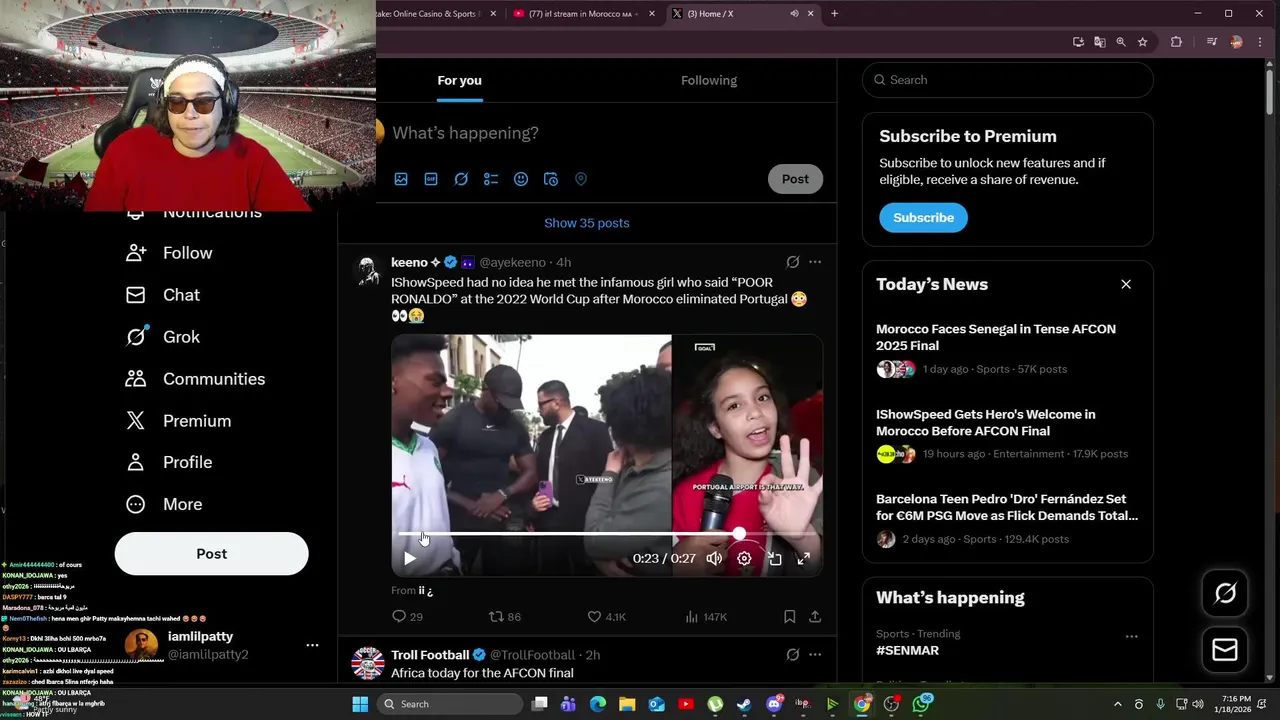Click Grok icon on Troll Football post
Viewport: 1280px width, 720px height.
tap(793, 655)
